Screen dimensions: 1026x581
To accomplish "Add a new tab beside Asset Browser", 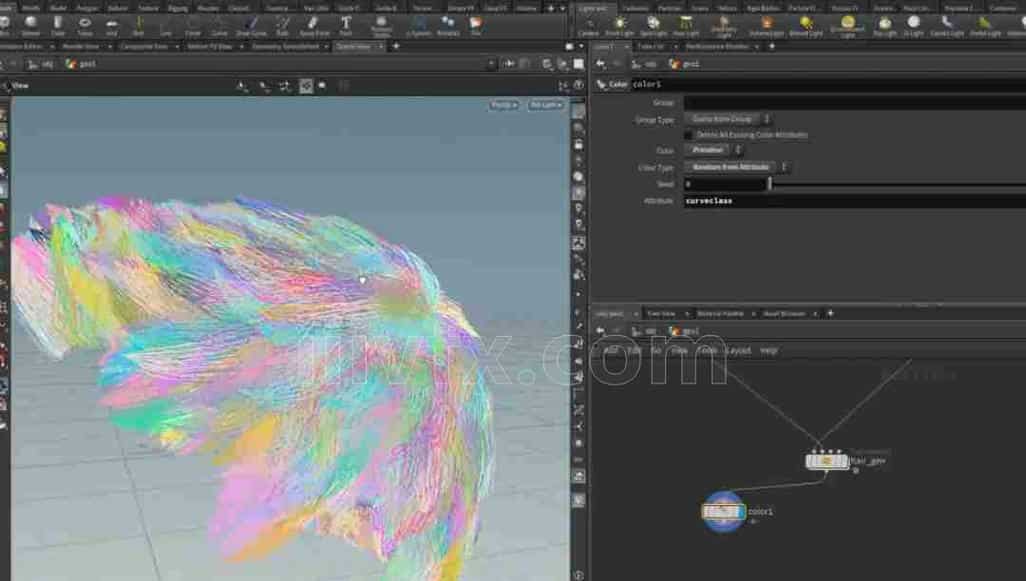I will click(x=830, y=314).
